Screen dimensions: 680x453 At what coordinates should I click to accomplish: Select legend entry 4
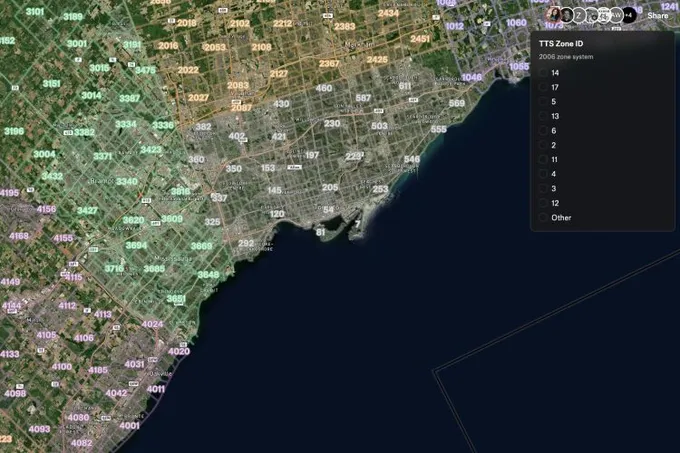click(547, 174)
